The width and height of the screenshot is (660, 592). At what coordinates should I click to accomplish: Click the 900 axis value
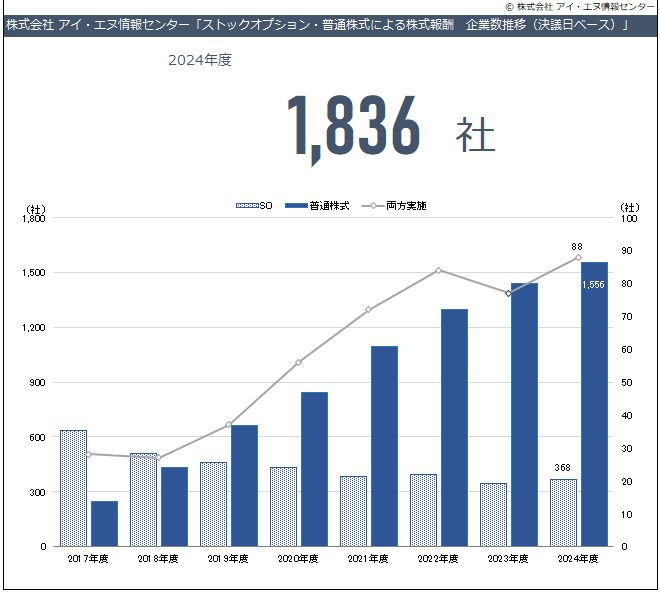(37, 383)
